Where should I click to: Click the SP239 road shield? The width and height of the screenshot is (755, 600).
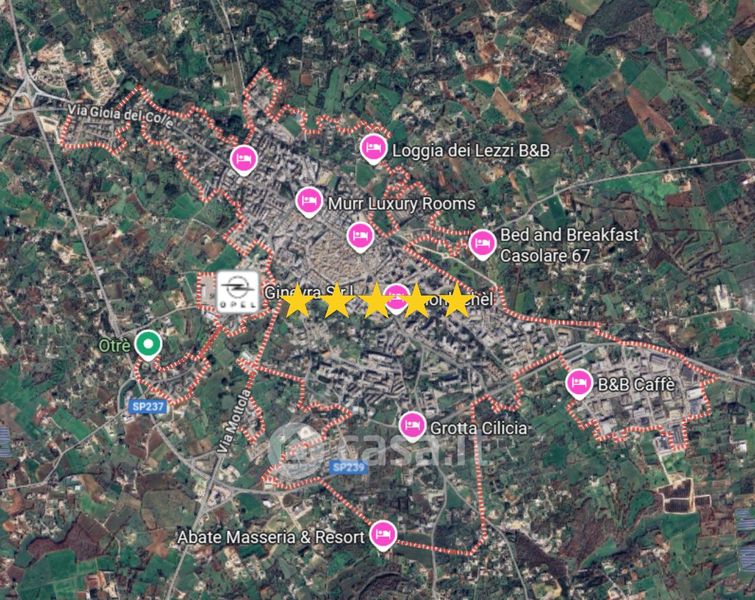349,467
